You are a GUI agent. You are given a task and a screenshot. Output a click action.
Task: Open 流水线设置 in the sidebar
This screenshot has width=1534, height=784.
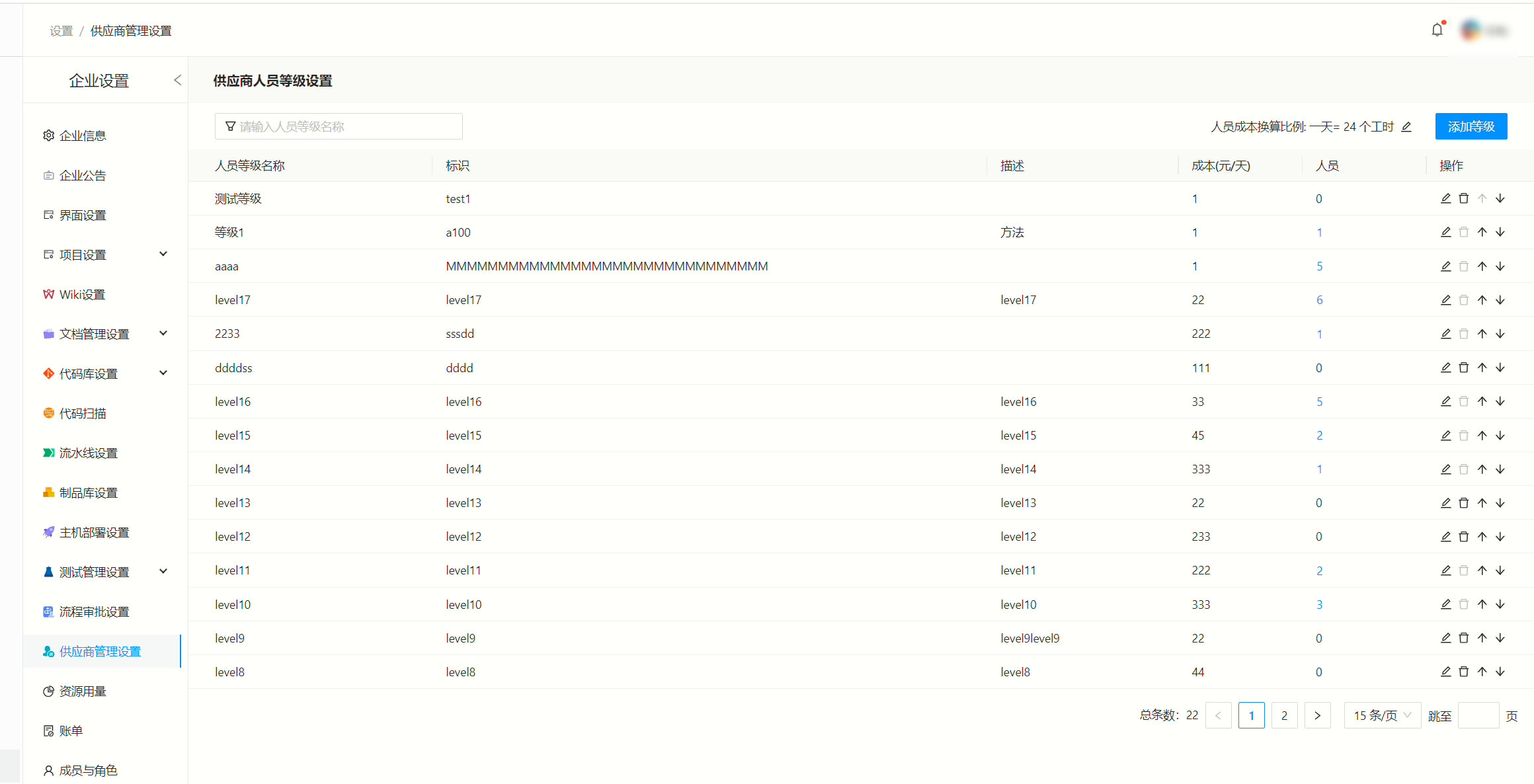click(x=89, y=453)
